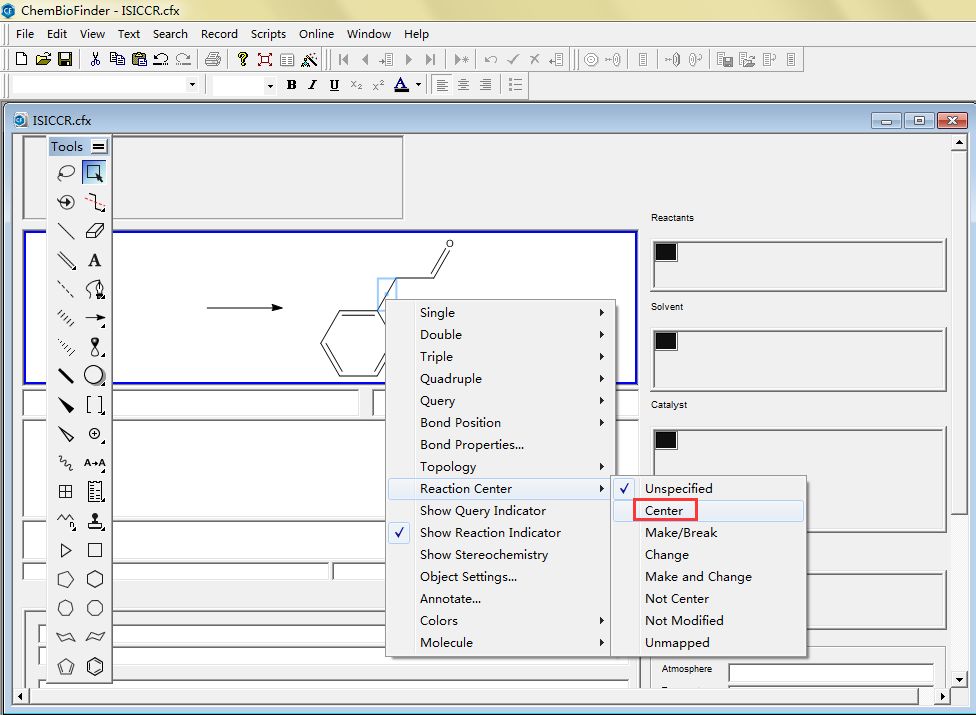Apply Italic formatting
The height and width of the screenshot is (715, 976).
tap(312, 85)
